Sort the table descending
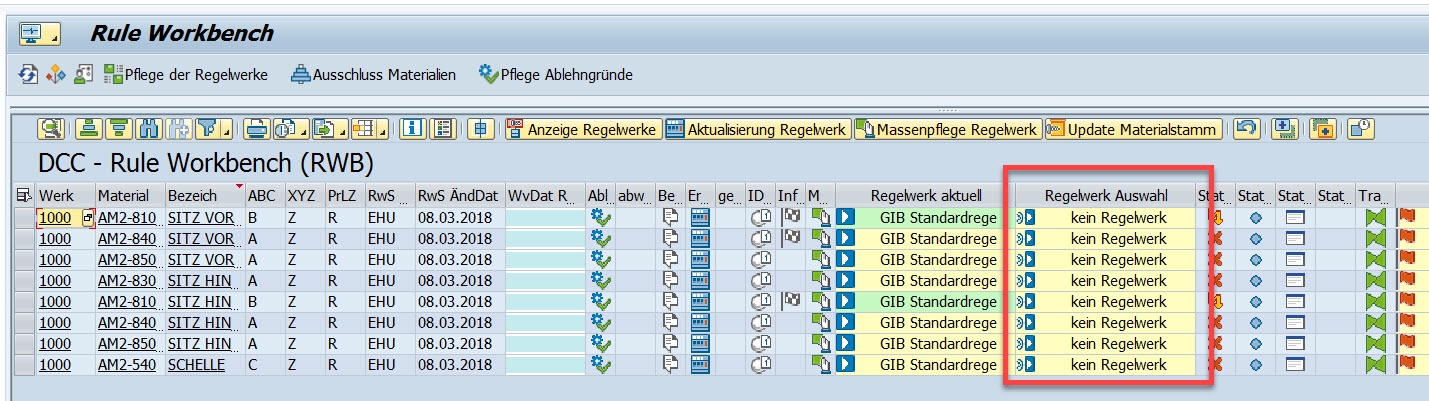Screen dimensions: 1429x401 click(x=119, y=129)
